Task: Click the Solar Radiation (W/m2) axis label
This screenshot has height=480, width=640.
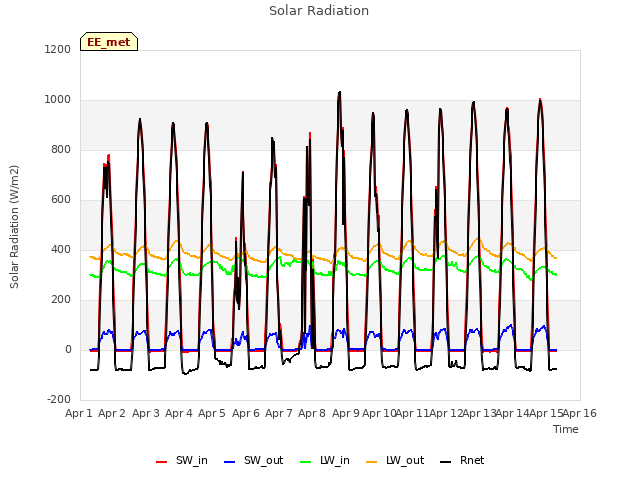Action: coord(14,227)
